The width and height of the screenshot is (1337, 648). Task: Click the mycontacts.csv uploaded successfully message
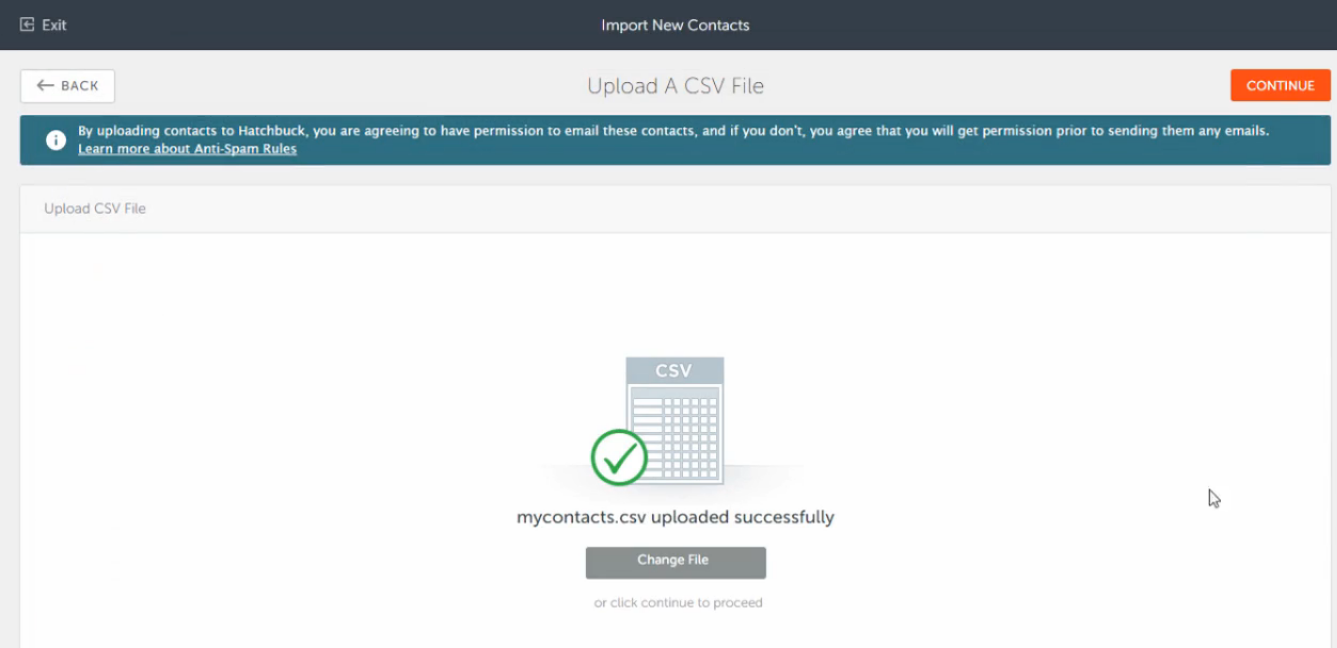pyautogui.click(x=675, y=517)
